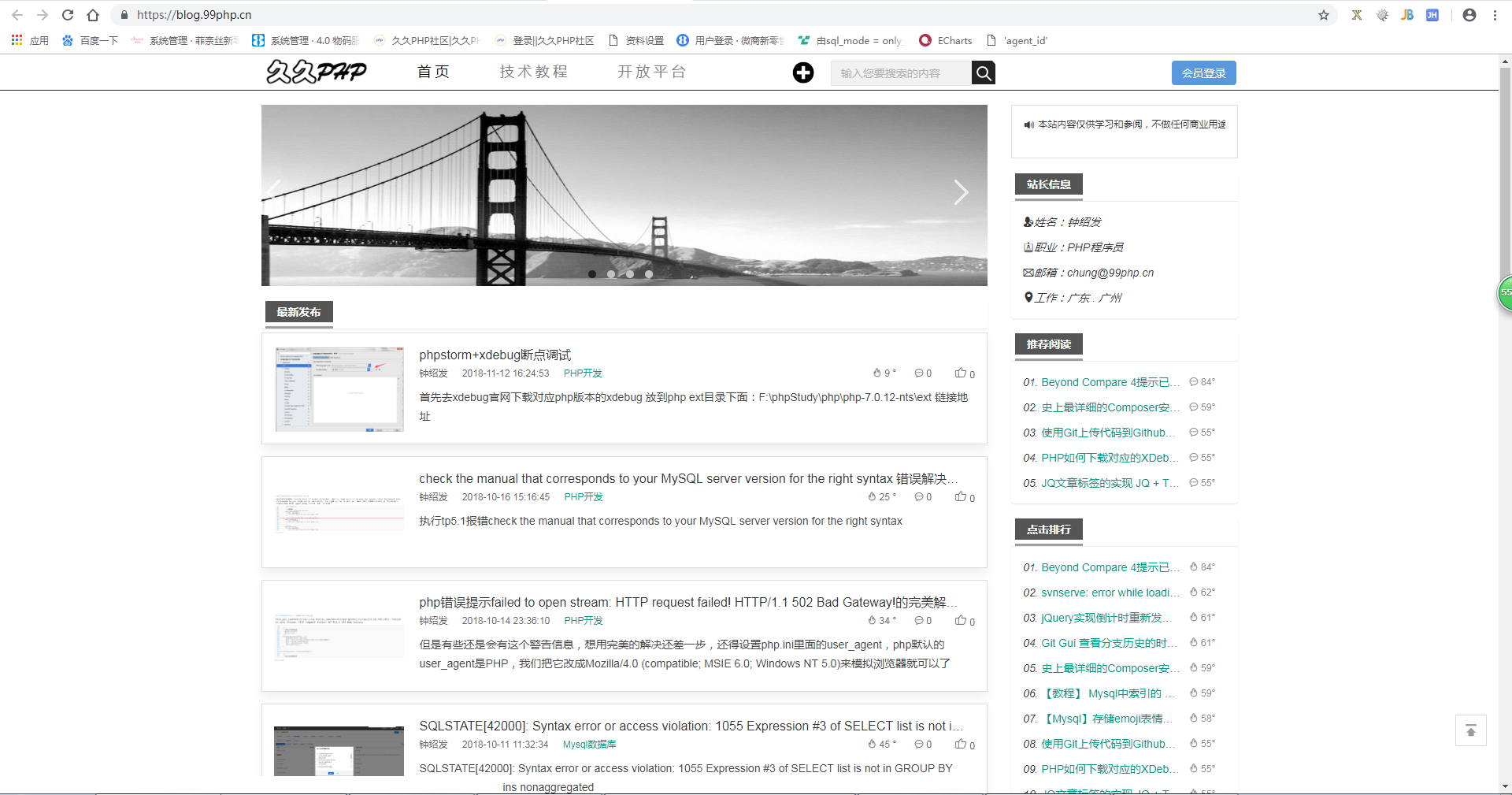Click the site search input field
Viewport: 1512px width, 795px height.
click(900, 73)
